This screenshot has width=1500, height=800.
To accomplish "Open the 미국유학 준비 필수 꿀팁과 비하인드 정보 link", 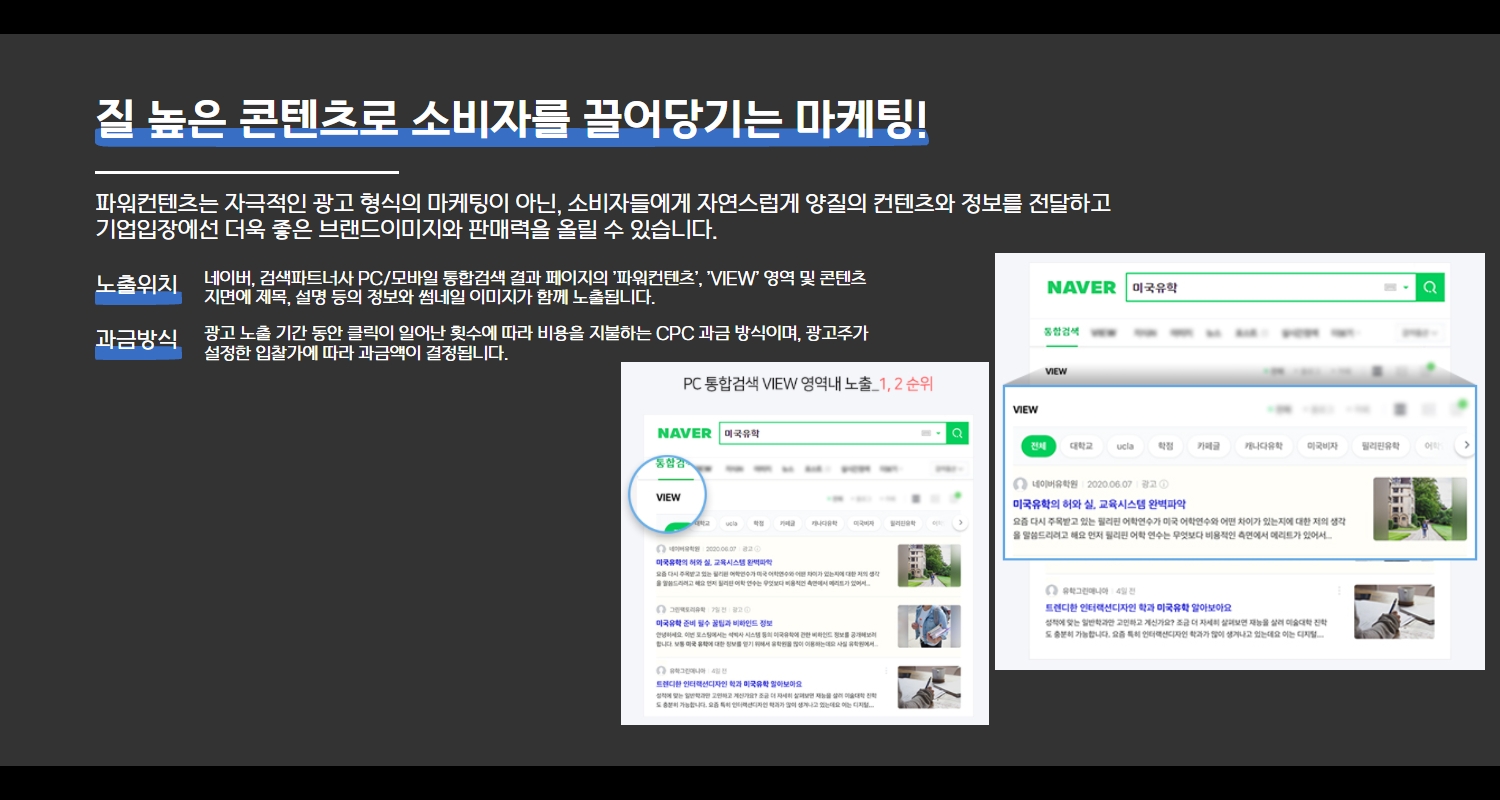I will click(x=714, y=623).
